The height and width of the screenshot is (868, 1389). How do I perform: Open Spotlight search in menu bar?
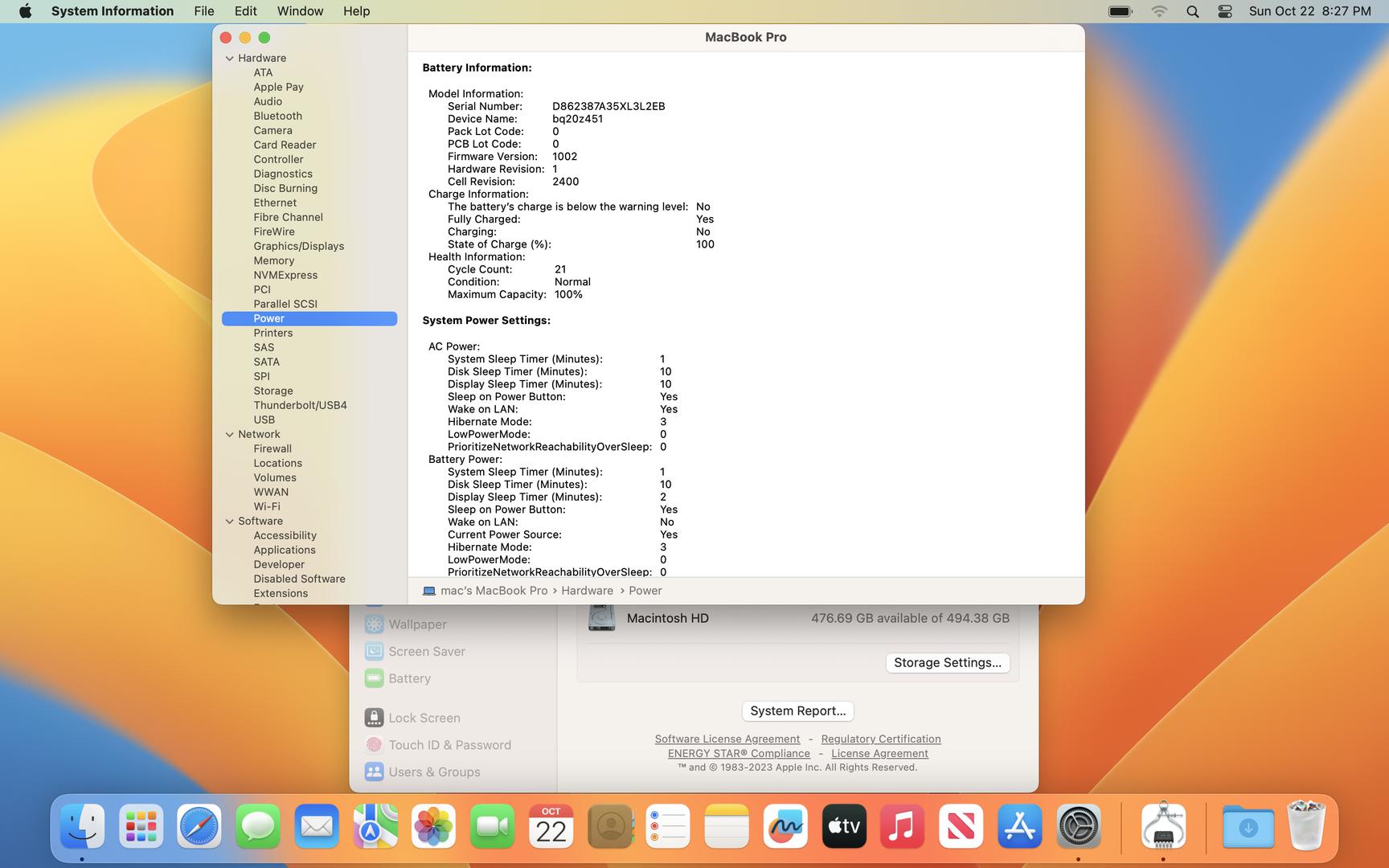point(1193,11)
